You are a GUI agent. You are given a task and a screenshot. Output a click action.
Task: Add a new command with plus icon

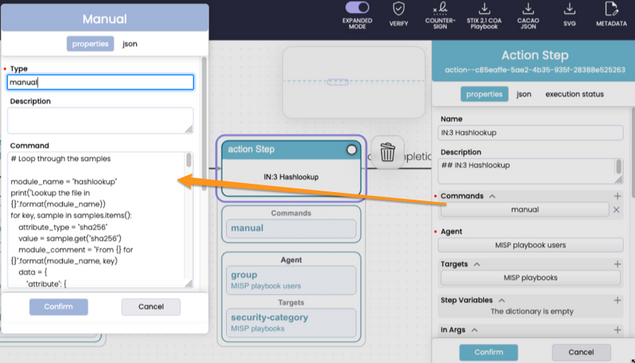pyautogui.click(x=617, y=196)
